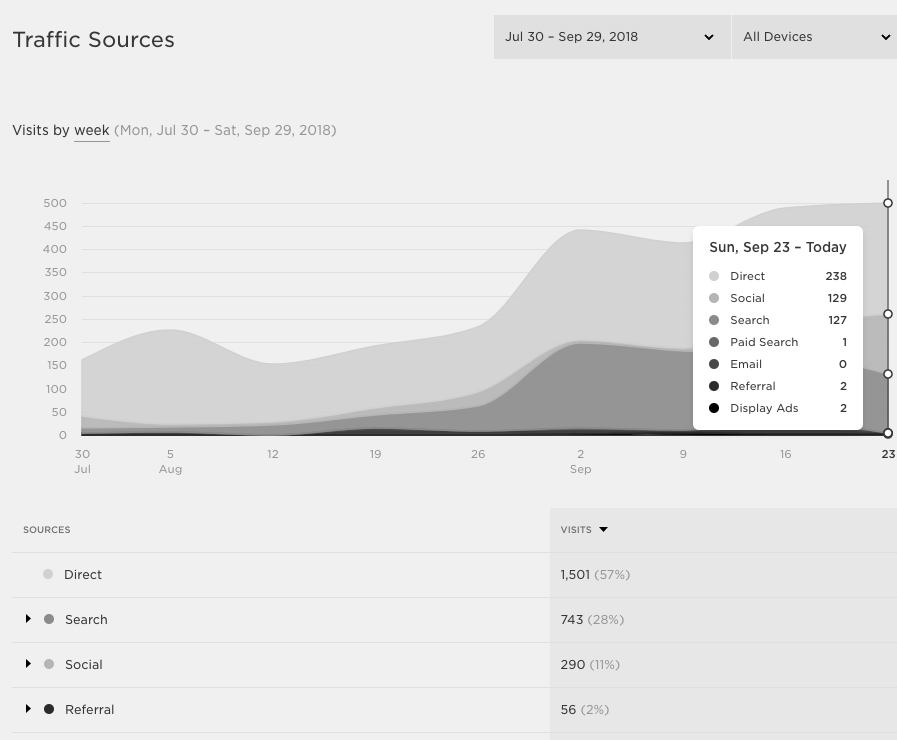
Task: Click the bottom data point marker on the chart baseline
Action: (x=888, y=433)
